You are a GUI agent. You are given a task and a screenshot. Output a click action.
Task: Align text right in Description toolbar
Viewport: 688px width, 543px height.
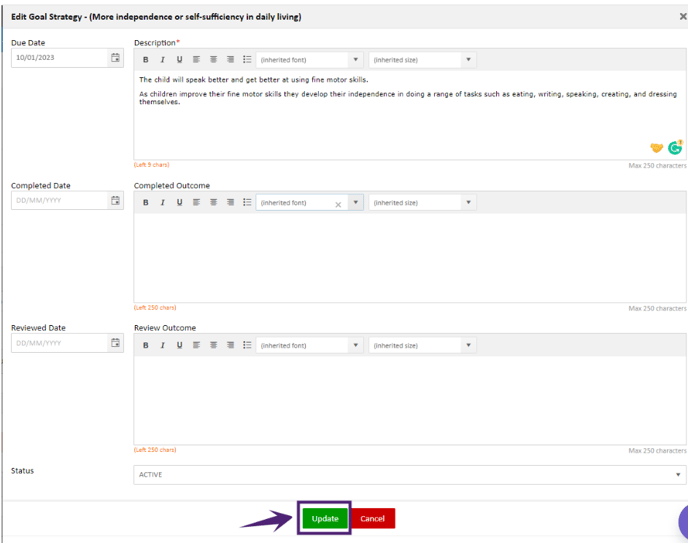pyautogui.click(x=230, y=60)
